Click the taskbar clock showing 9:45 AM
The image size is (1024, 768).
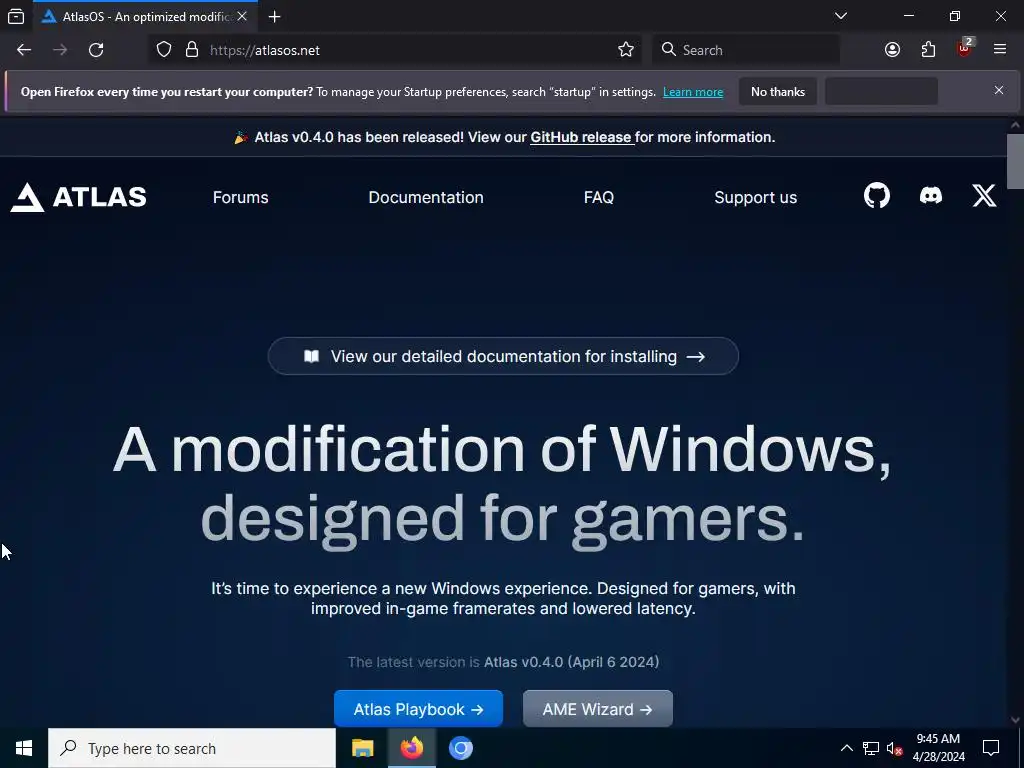[x=938, y=748]
